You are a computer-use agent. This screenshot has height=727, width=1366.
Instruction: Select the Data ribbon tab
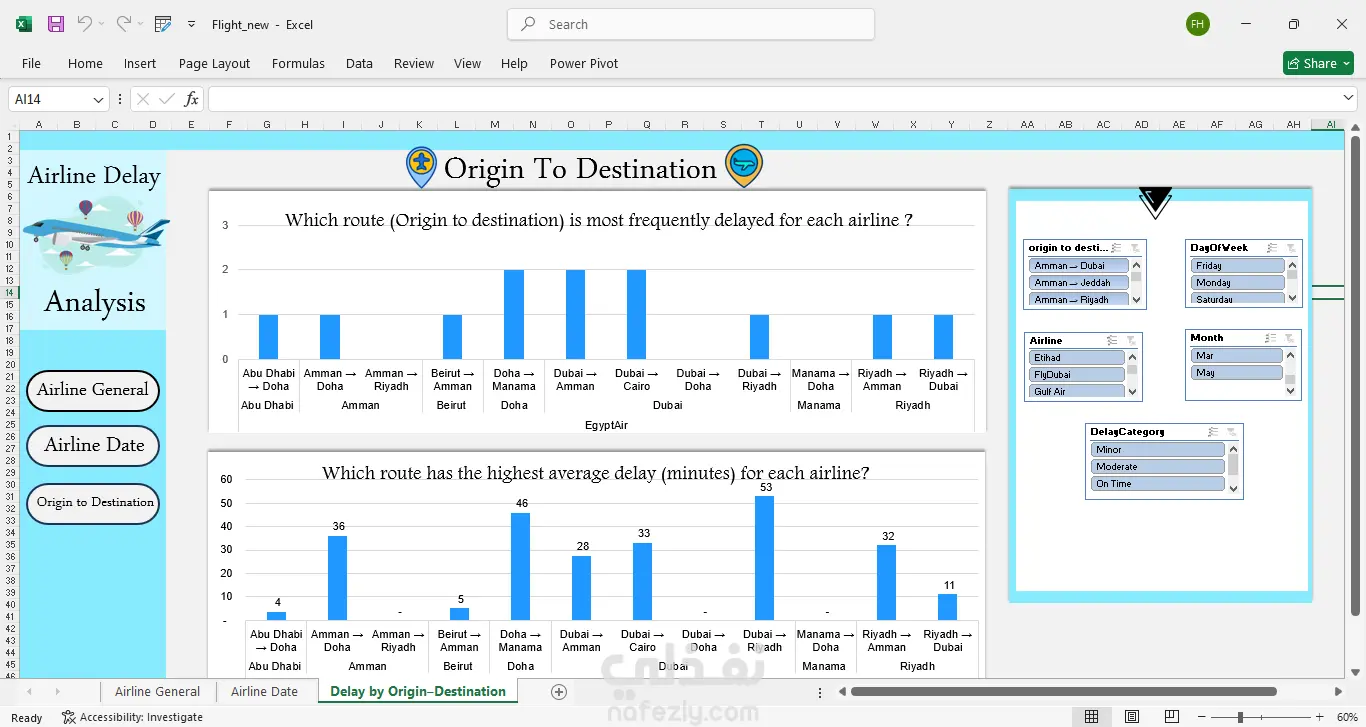(359, 63)
